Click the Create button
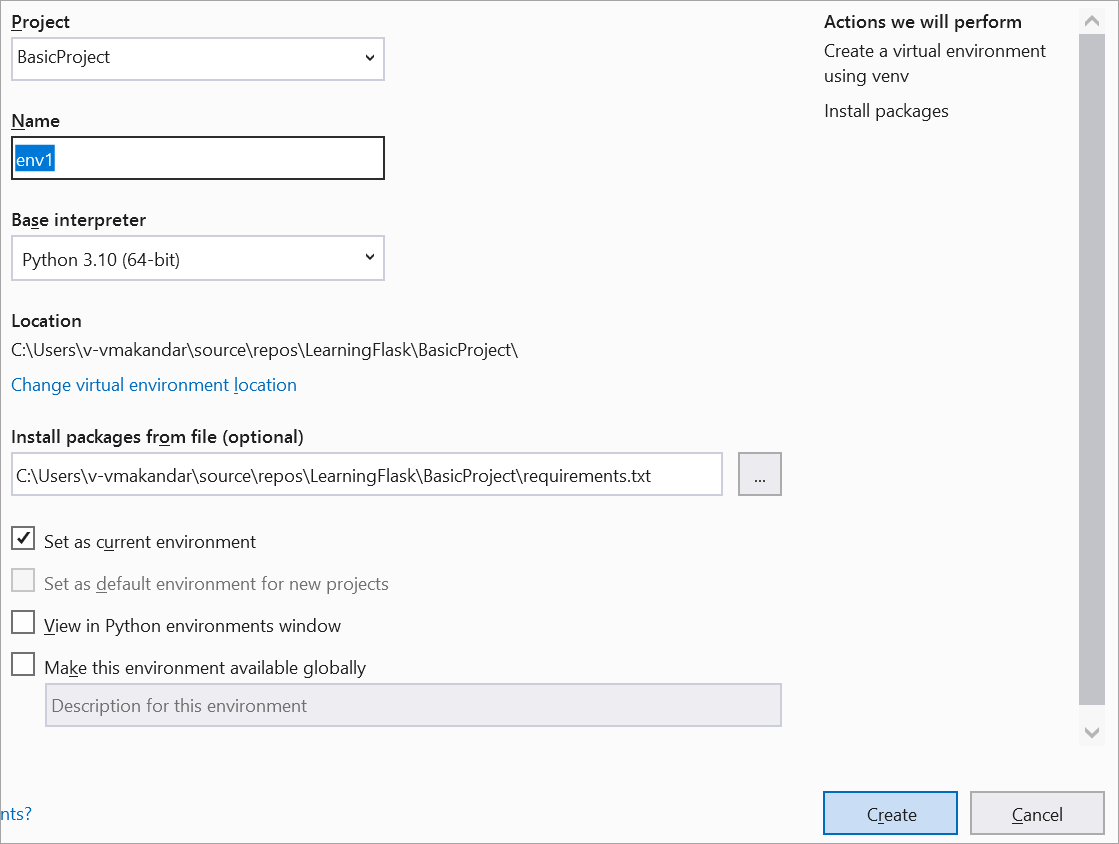Screen dimensions: 1119x844 pyautogui.click(x=889, y=813)
